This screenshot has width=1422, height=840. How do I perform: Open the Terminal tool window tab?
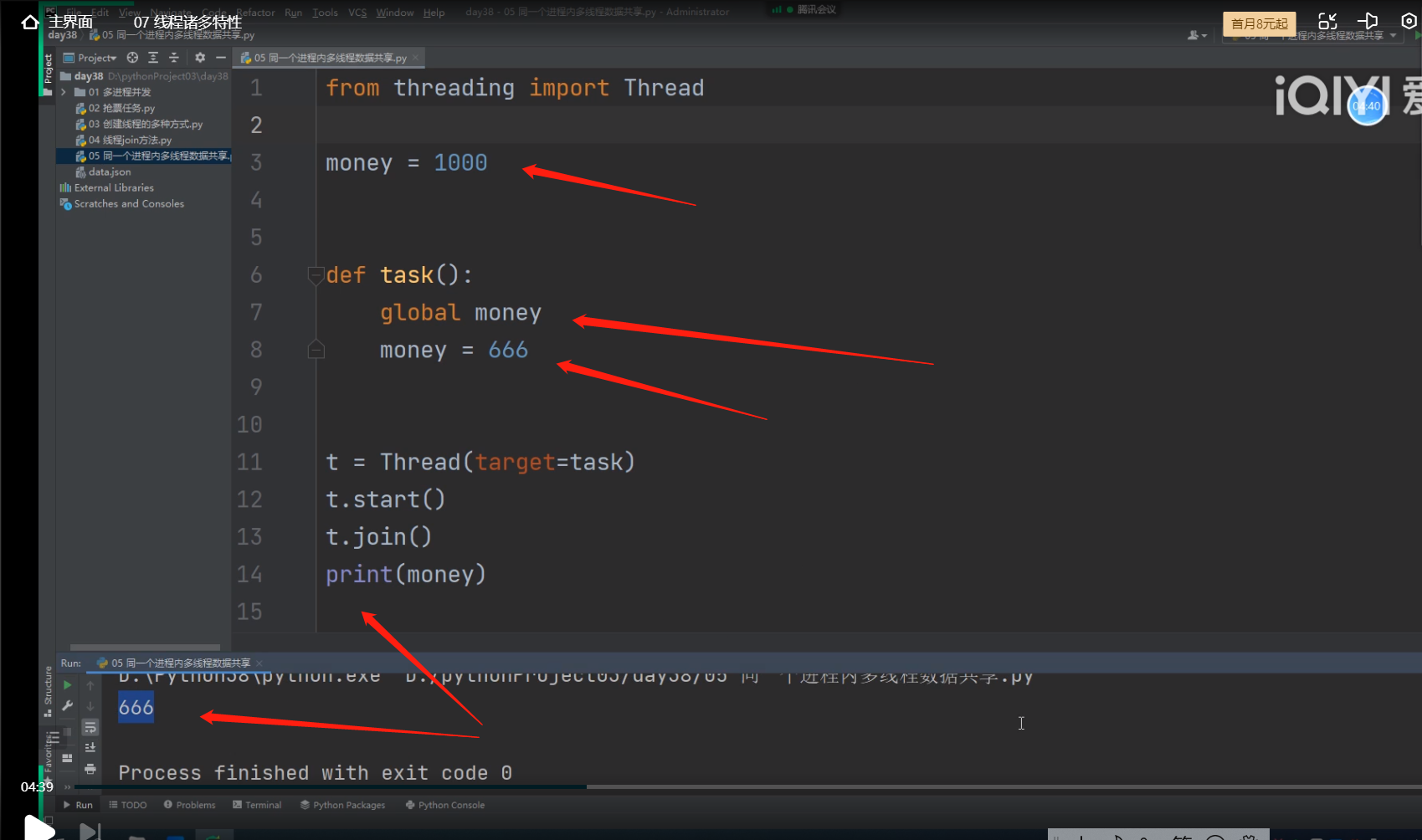[257, 805]
